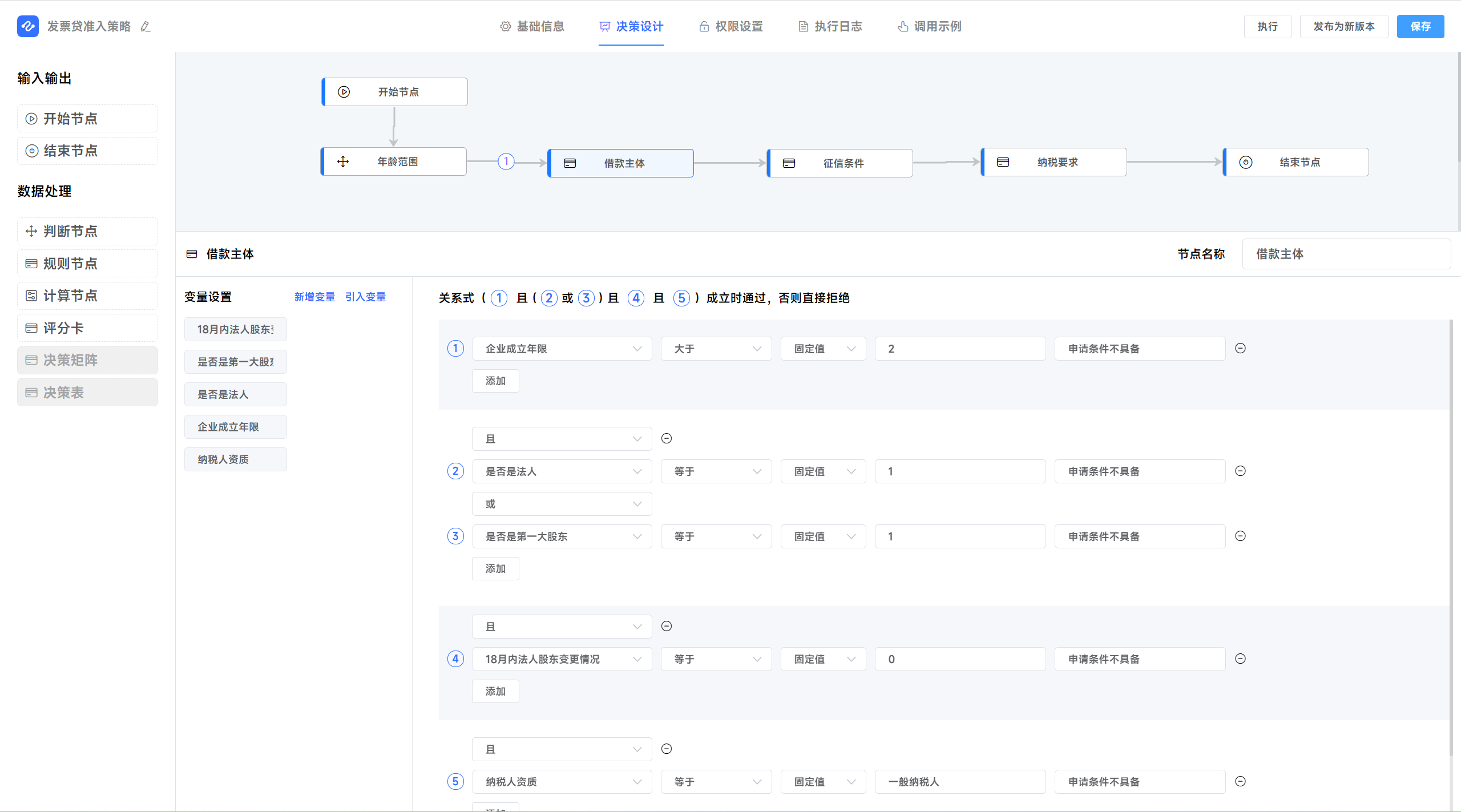
Task: Click the rule icon on the 征信条件 node
Action: pos(789,163)
